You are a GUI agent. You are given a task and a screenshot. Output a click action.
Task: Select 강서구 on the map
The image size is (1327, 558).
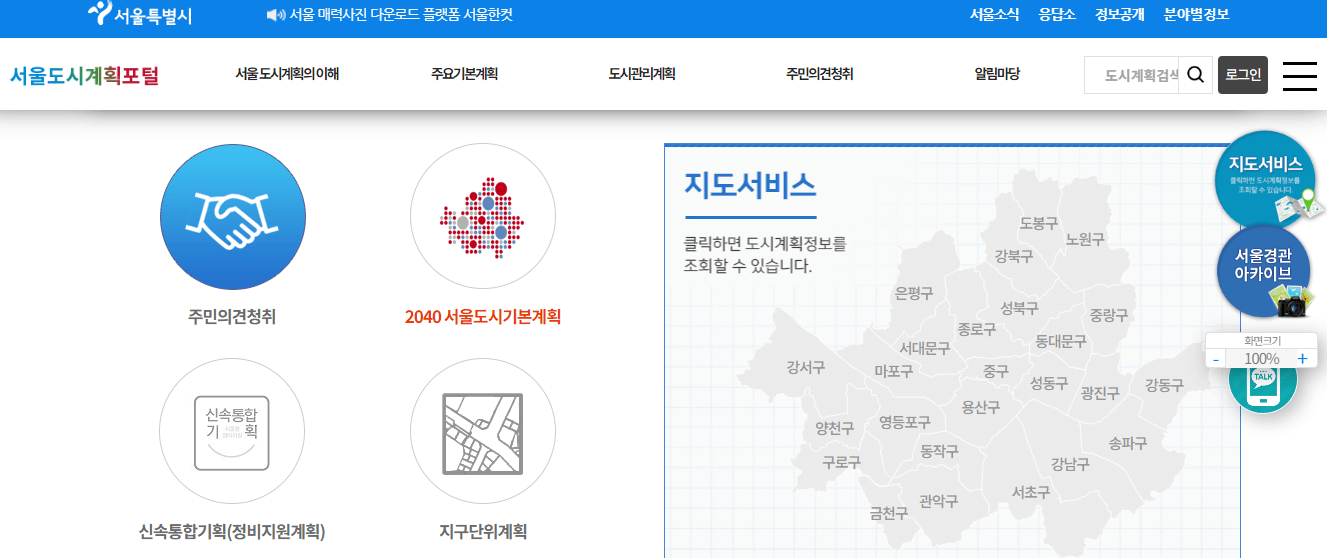[806, 367]
